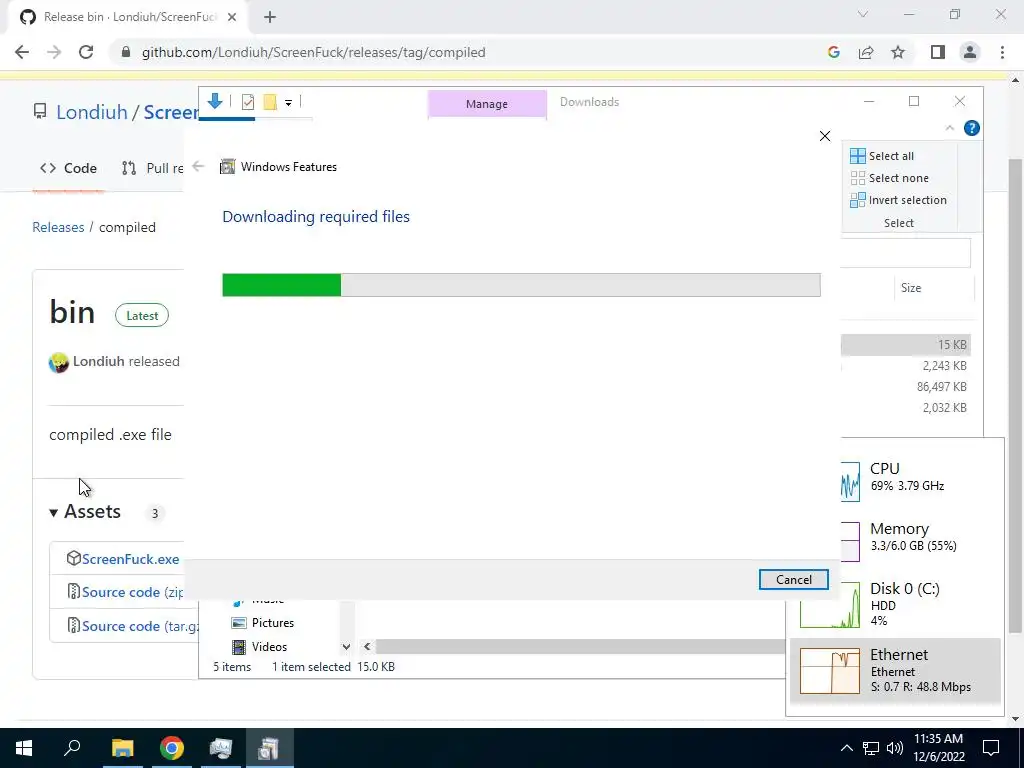Open Videos in Explorer navigation pane
The image size is (1024, 768).
(x=260, y=647)
